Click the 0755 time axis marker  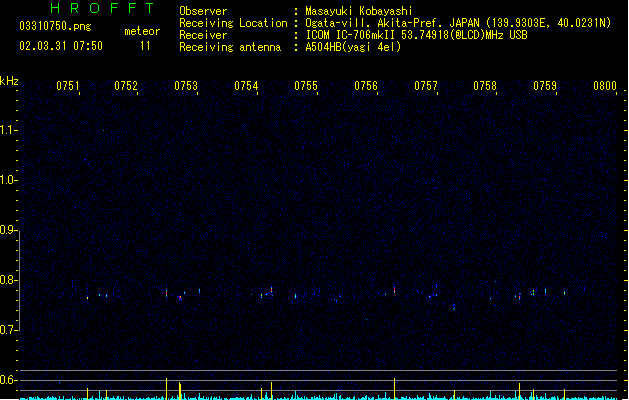click(x=306, y=86)
